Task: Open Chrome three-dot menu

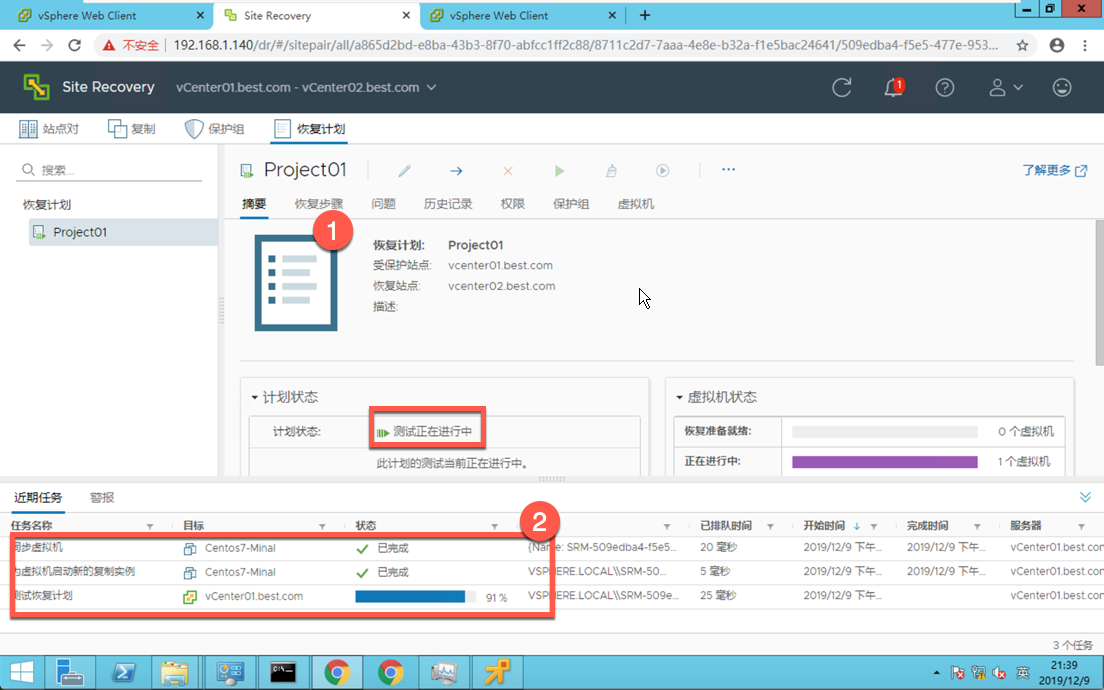Action: (1085, 45)
